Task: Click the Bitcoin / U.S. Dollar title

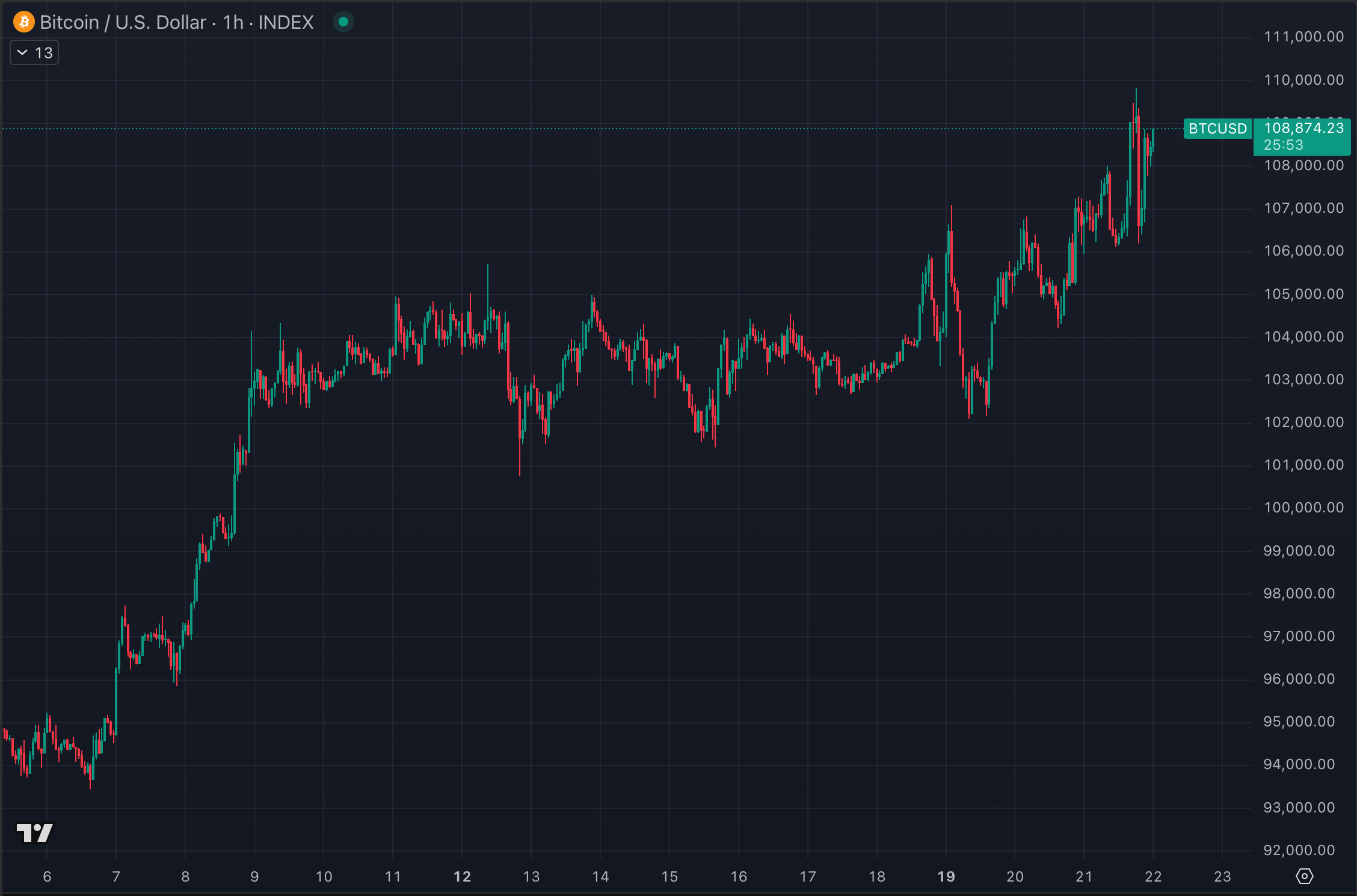Action: click(x=123, y=22)
